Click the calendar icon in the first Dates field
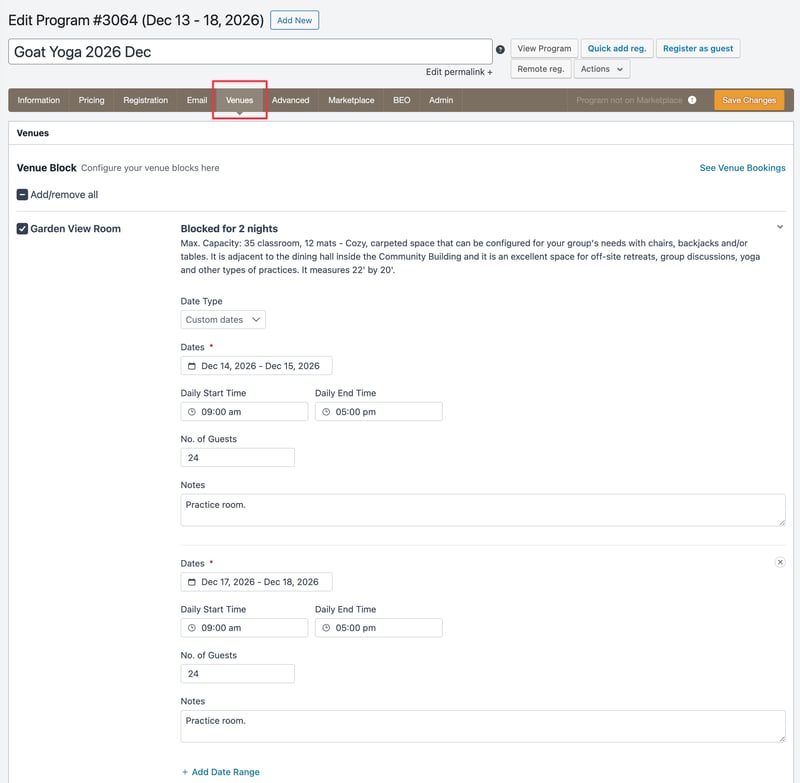 pos(191,365)
